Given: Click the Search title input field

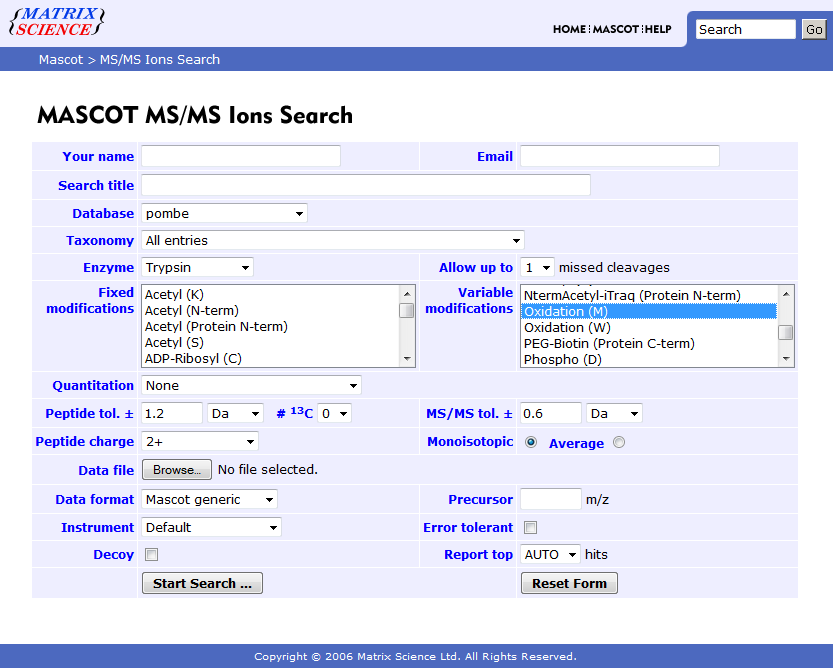Looking at the screenshot, I should 366,185.
